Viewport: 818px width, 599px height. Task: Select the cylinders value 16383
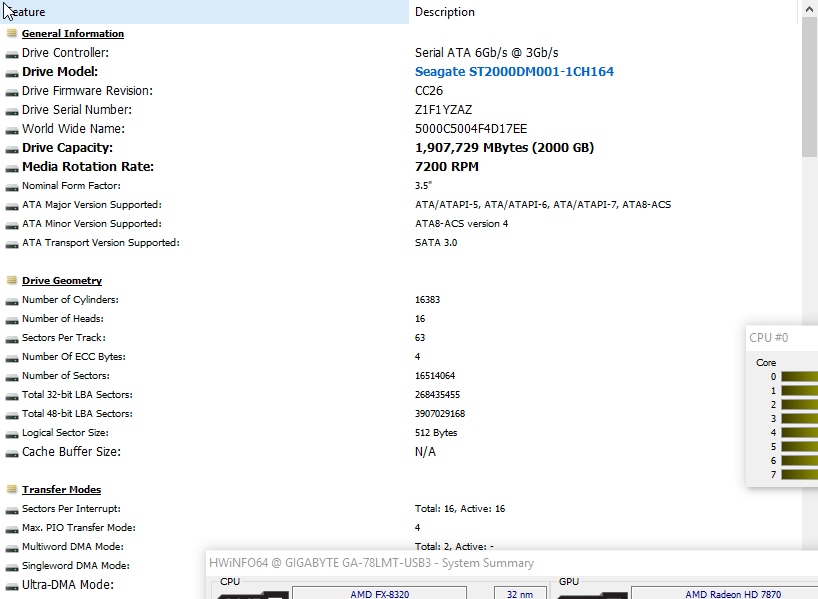click(x=427, y=300)
